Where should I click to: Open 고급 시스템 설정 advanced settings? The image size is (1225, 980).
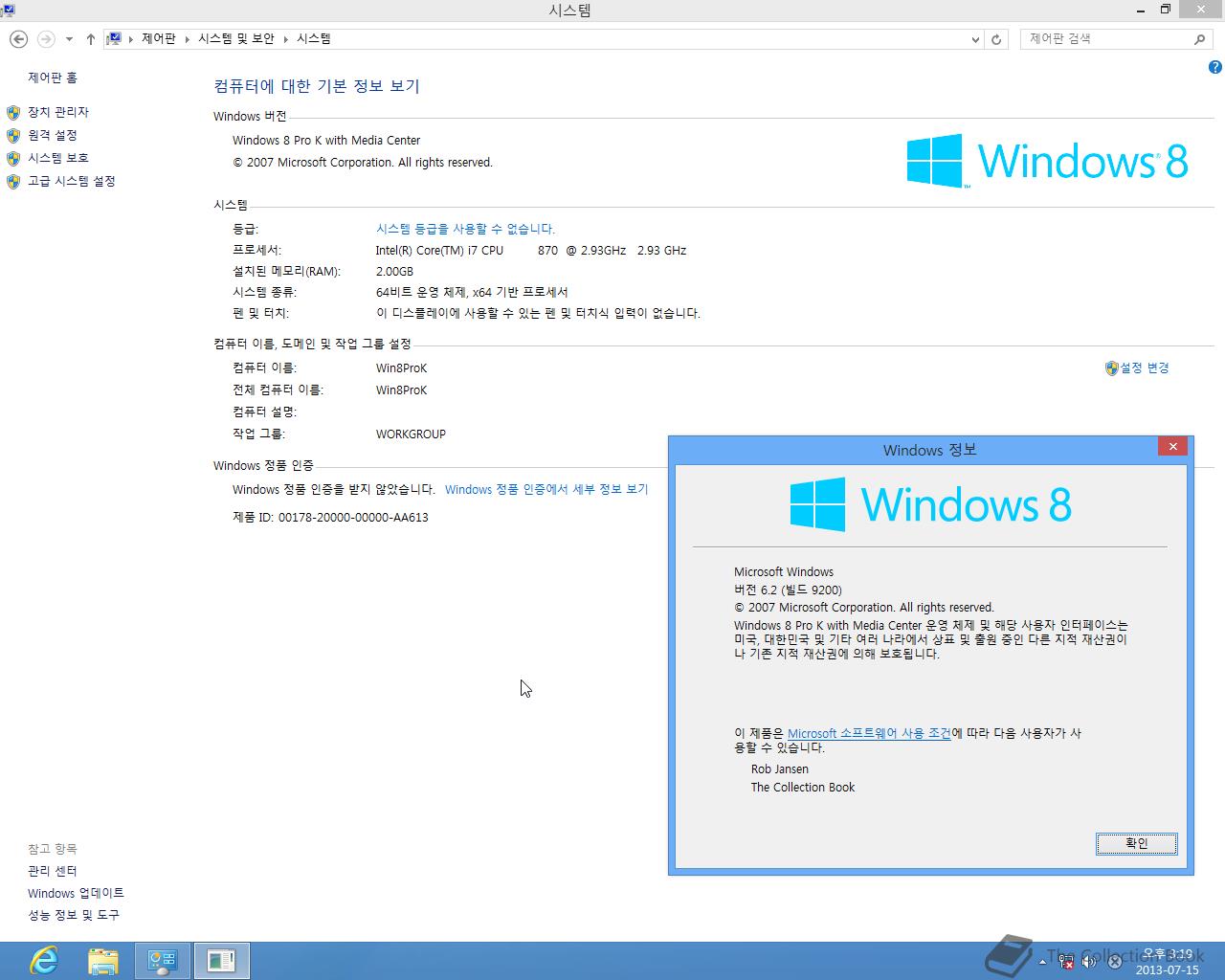click(x=72, y=181)
